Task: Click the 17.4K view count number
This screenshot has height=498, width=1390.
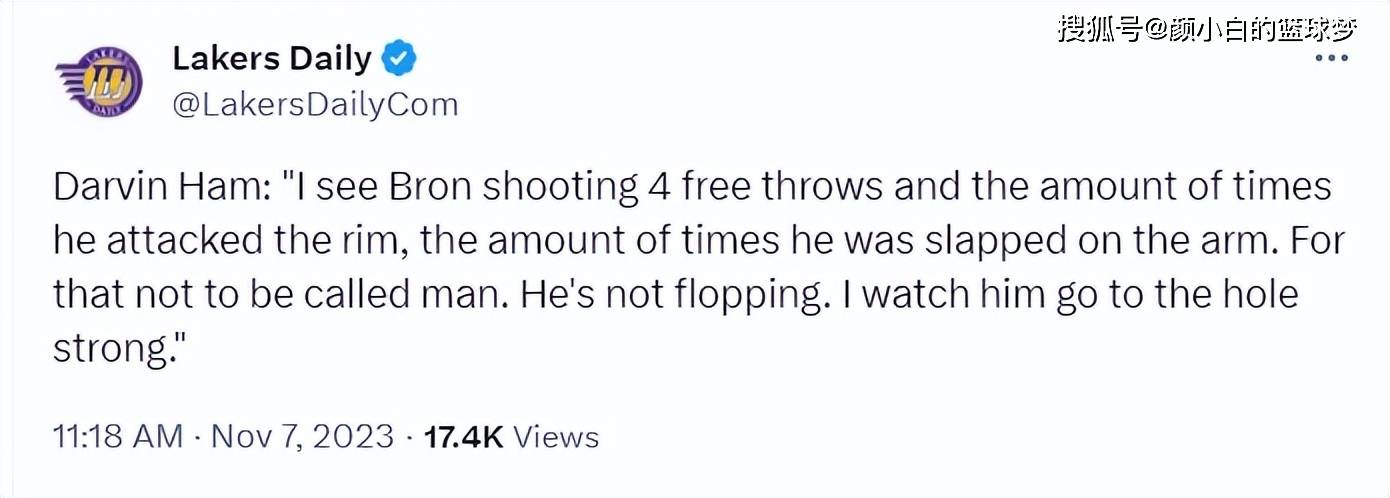Action: (464, 437)
